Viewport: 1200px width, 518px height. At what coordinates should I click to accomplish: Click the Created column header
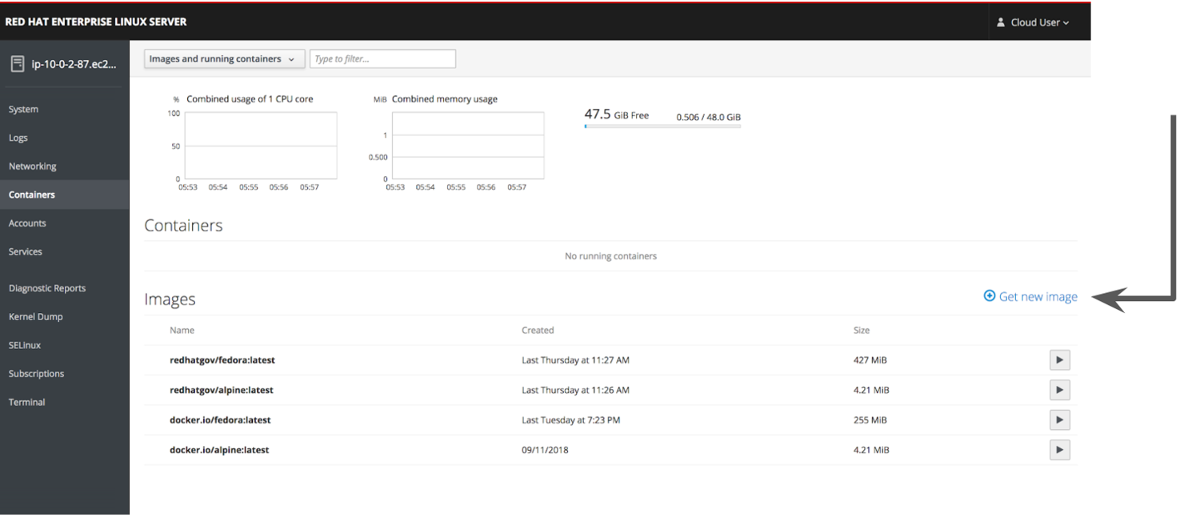(538, 330)
